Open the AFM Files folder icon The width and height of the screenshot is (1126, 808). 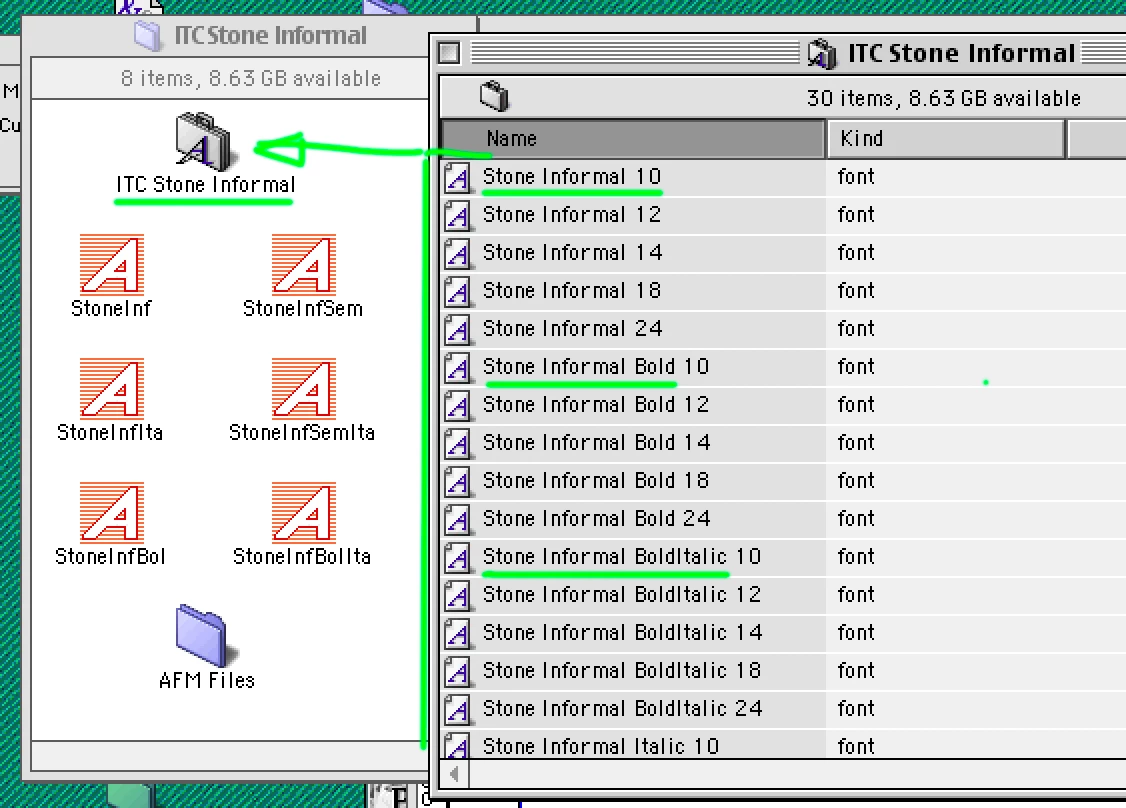pyautogui.click(x=203, y=635)
